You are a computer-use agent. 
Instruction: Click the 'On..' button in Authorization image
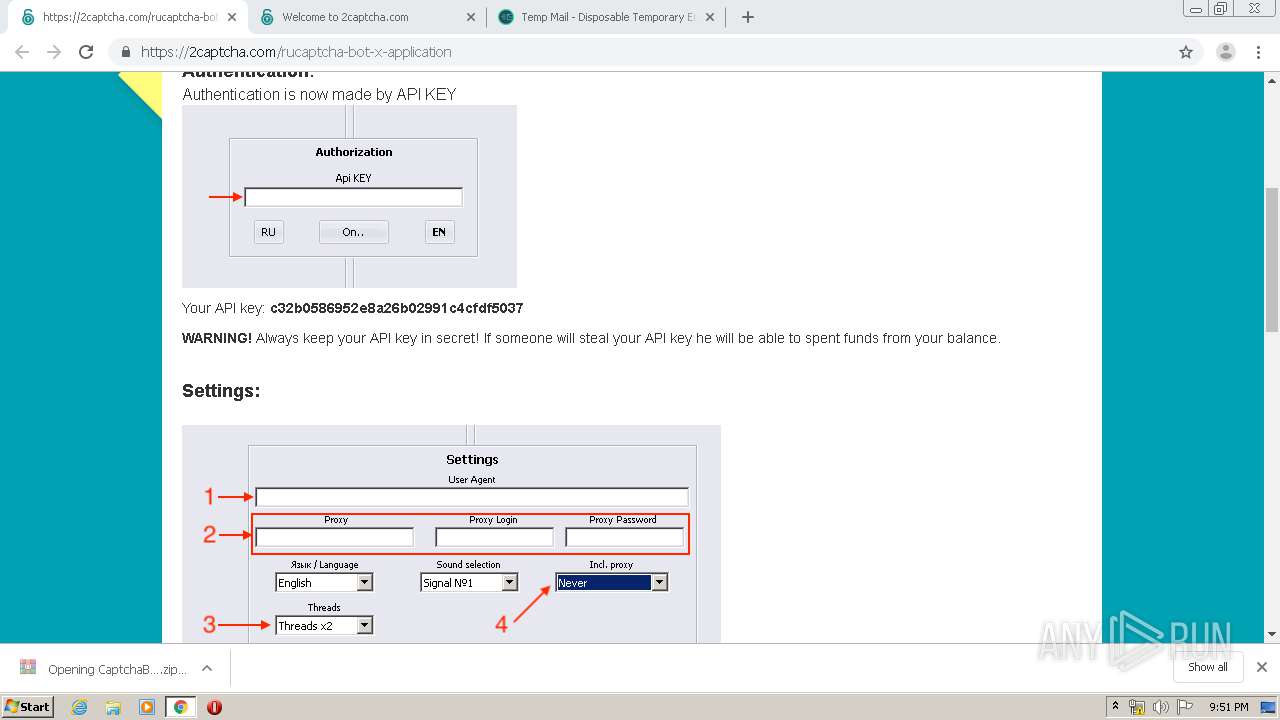pos(353,232)
